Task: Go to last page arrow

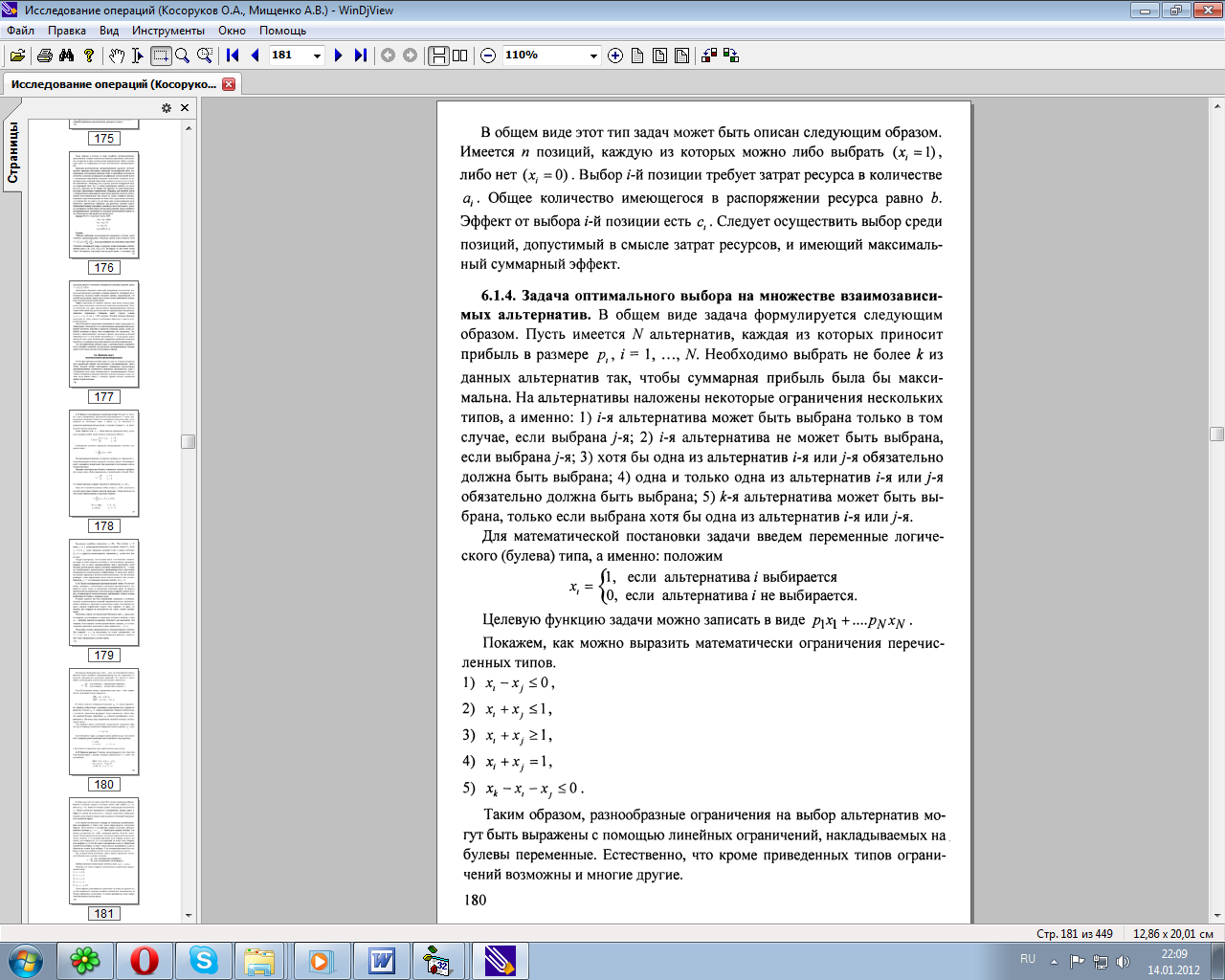Action: coord(360,56)
